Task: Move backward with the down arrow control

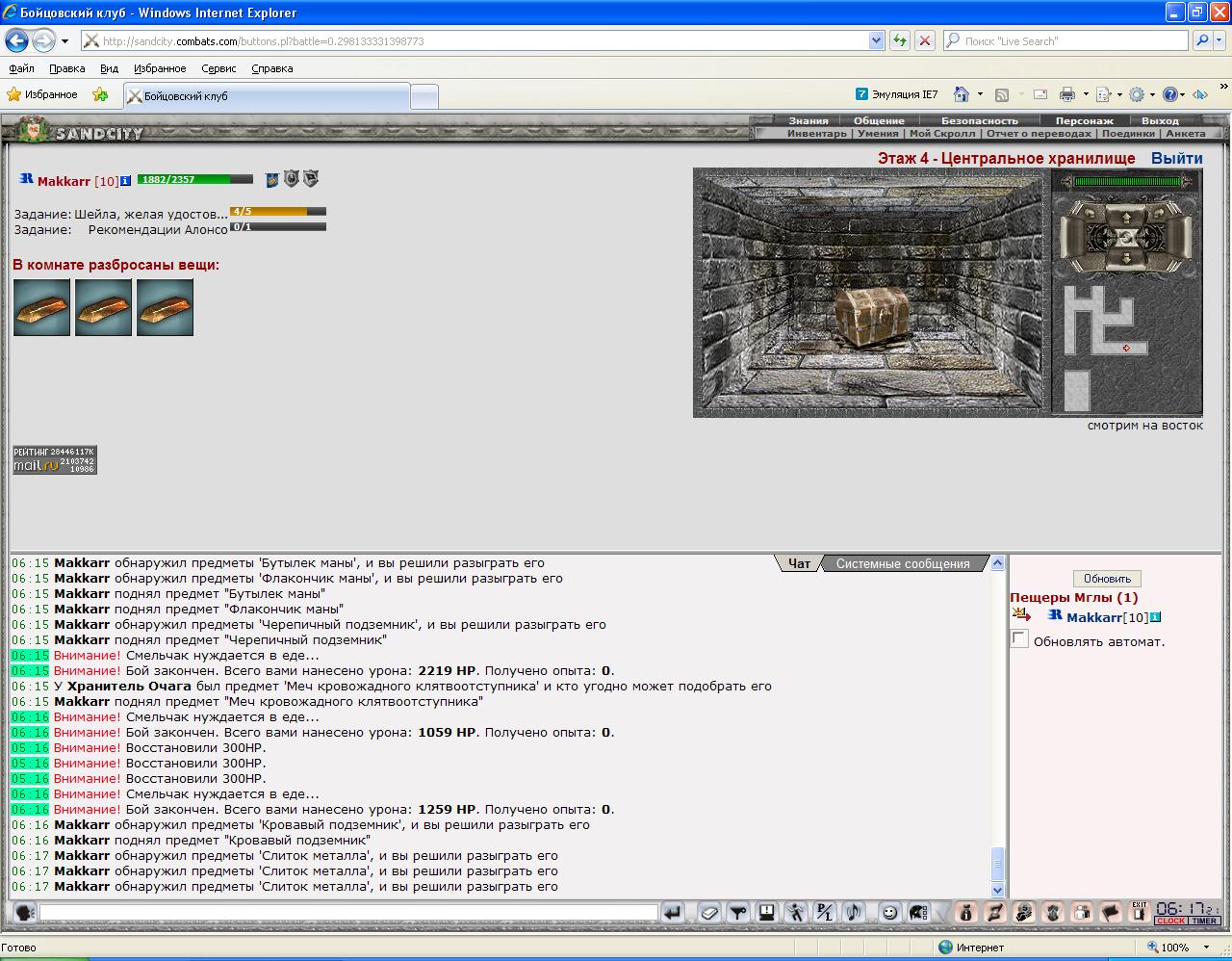Action: (1126, 258)
